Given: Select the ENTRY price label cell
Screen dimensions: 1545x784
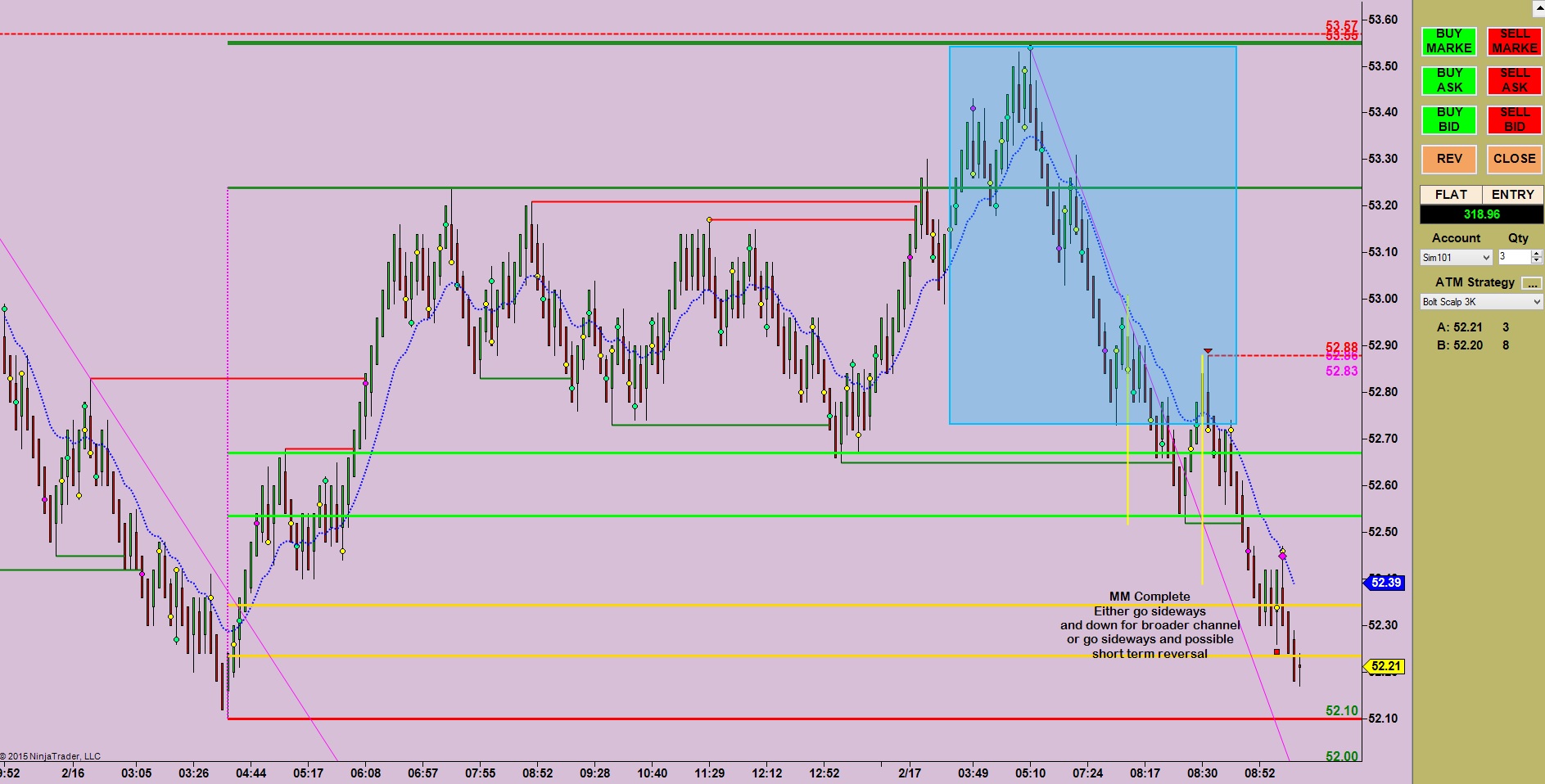Looking at the screenshot, I should click(1512, 195).
